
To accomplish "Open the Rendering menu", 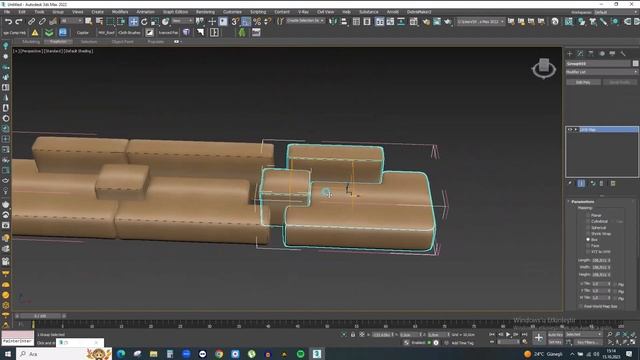I will [205, 12].
